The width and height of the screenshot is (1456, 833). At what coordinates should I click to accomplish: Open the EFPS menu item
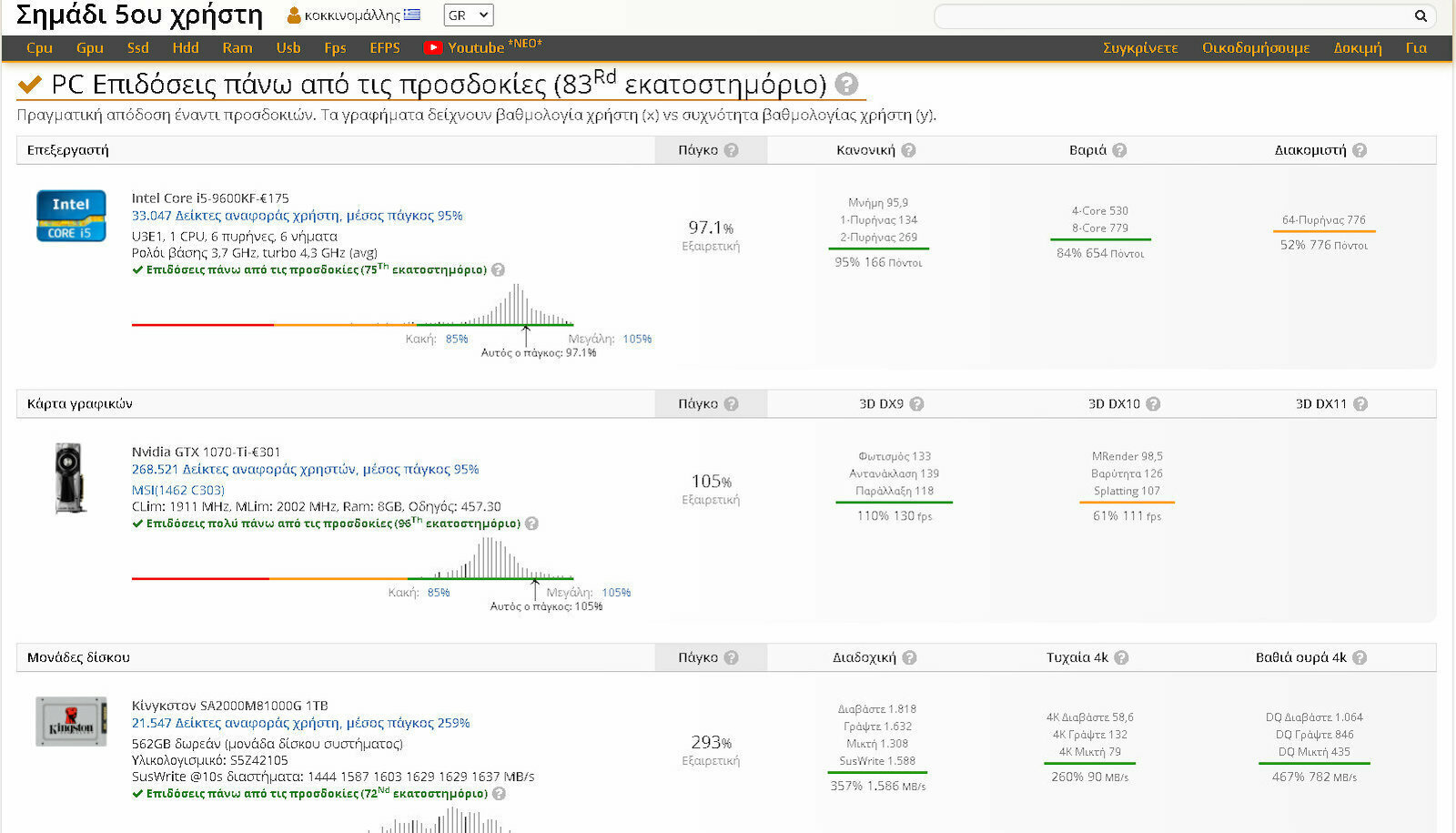coord(385,47)
